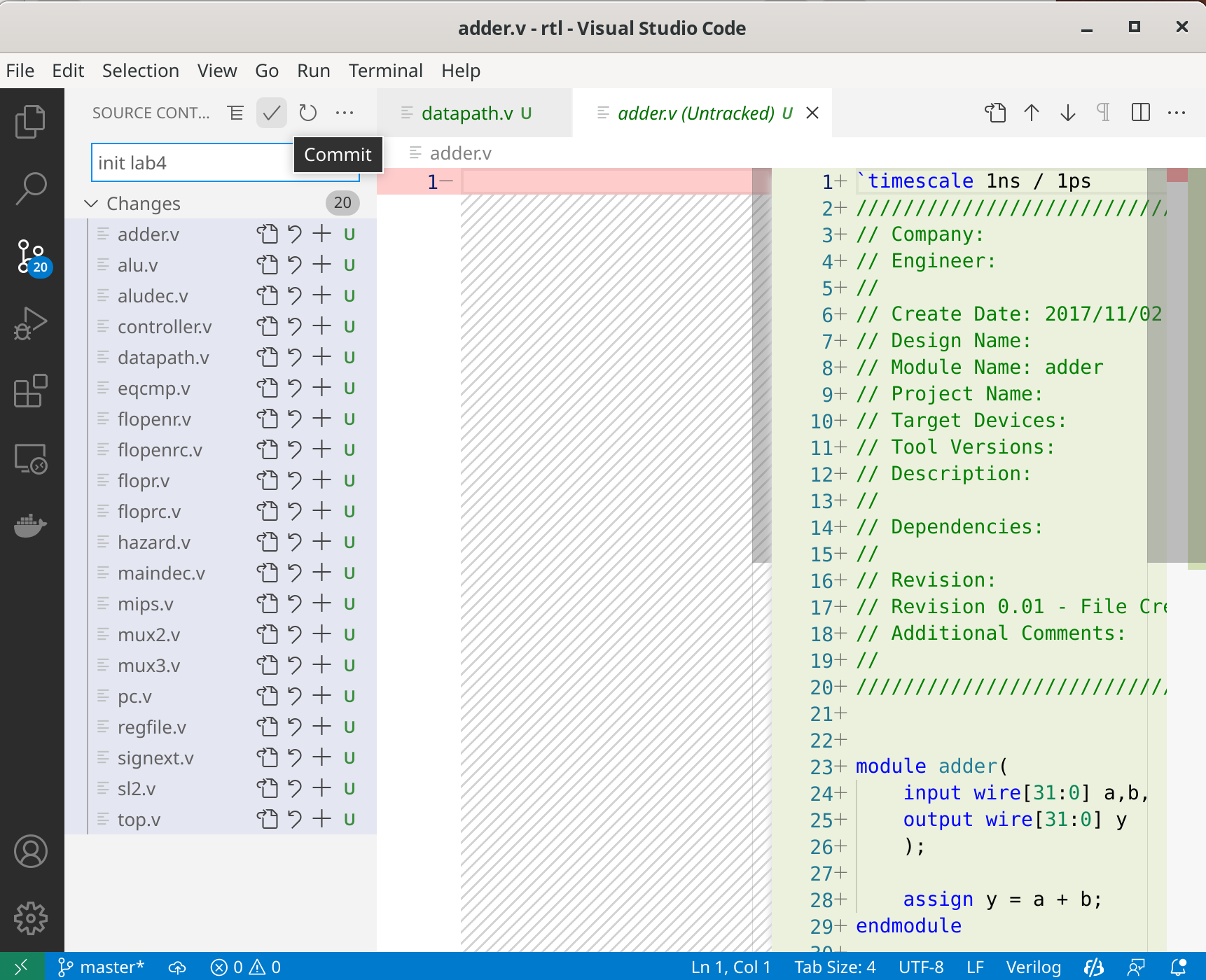Open file icon for eqcmp.v row
This screenshot has width=1206, height=980.
pyautogui.click(x=267, y=388)
